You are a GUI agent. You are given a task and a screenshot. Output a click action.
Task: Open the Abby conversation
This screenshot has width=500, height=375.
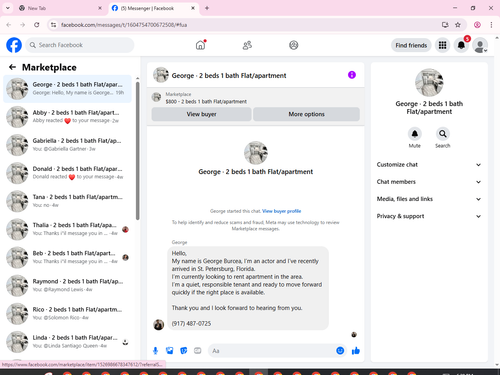(x=68, y=117)
